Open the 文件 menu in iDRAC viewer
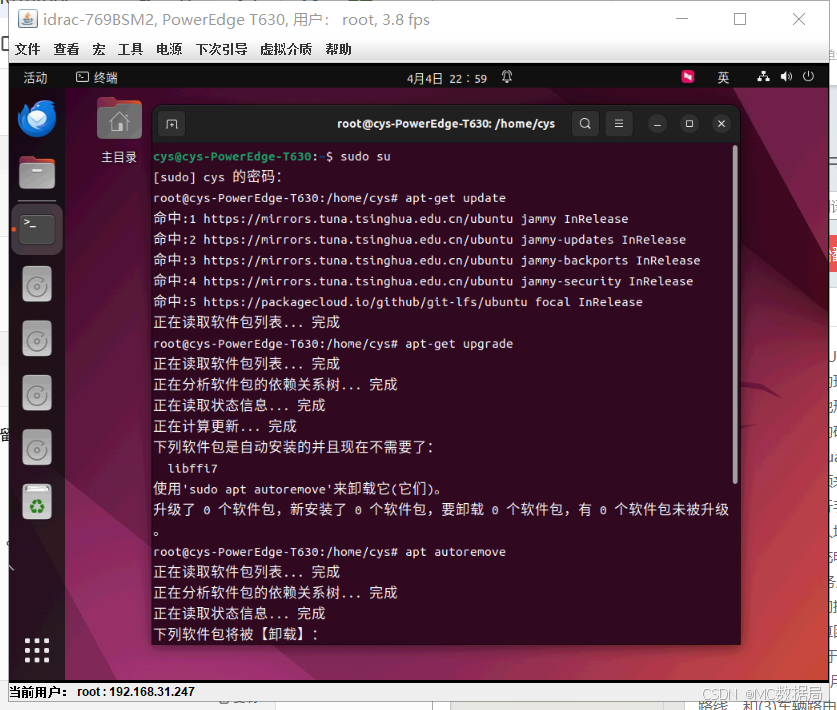This screenshot has height=710, width=837. click(27, 50)
